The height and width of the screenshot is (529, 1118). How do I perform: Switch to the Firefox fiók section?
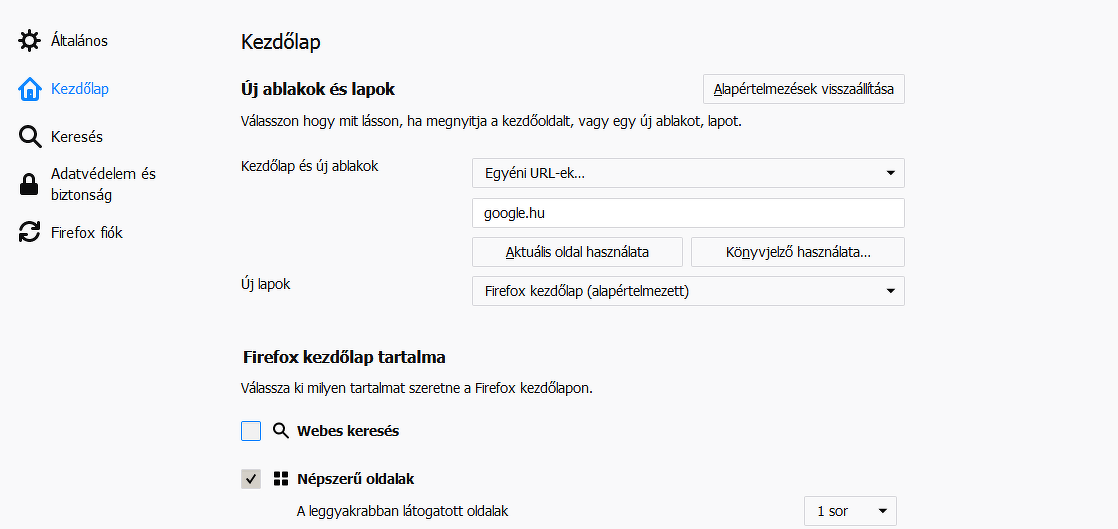point(87,233)
